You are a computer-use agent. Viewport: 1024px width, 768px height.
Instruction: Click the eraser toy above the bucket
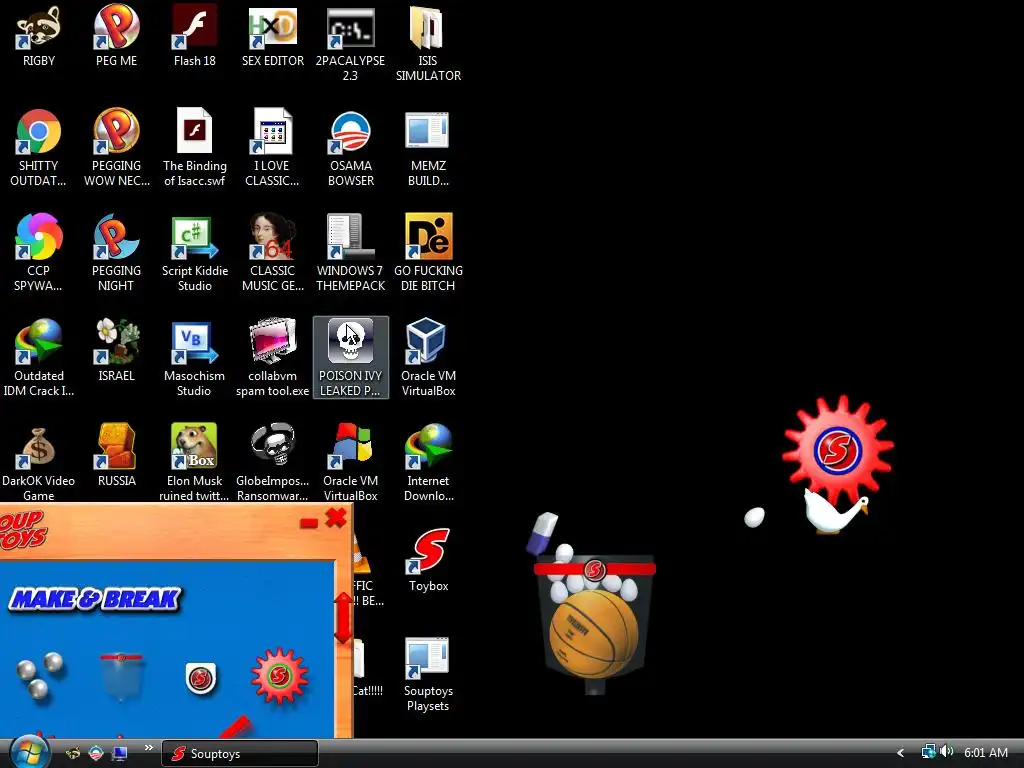[543, 533]
